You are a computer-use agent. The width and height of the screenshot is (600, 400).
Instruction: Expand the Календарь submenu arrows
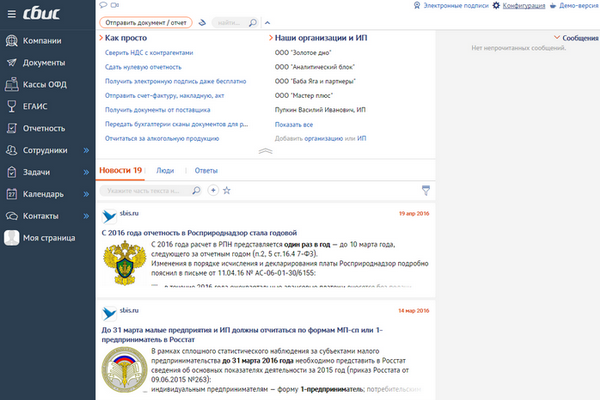click(86, 194)
